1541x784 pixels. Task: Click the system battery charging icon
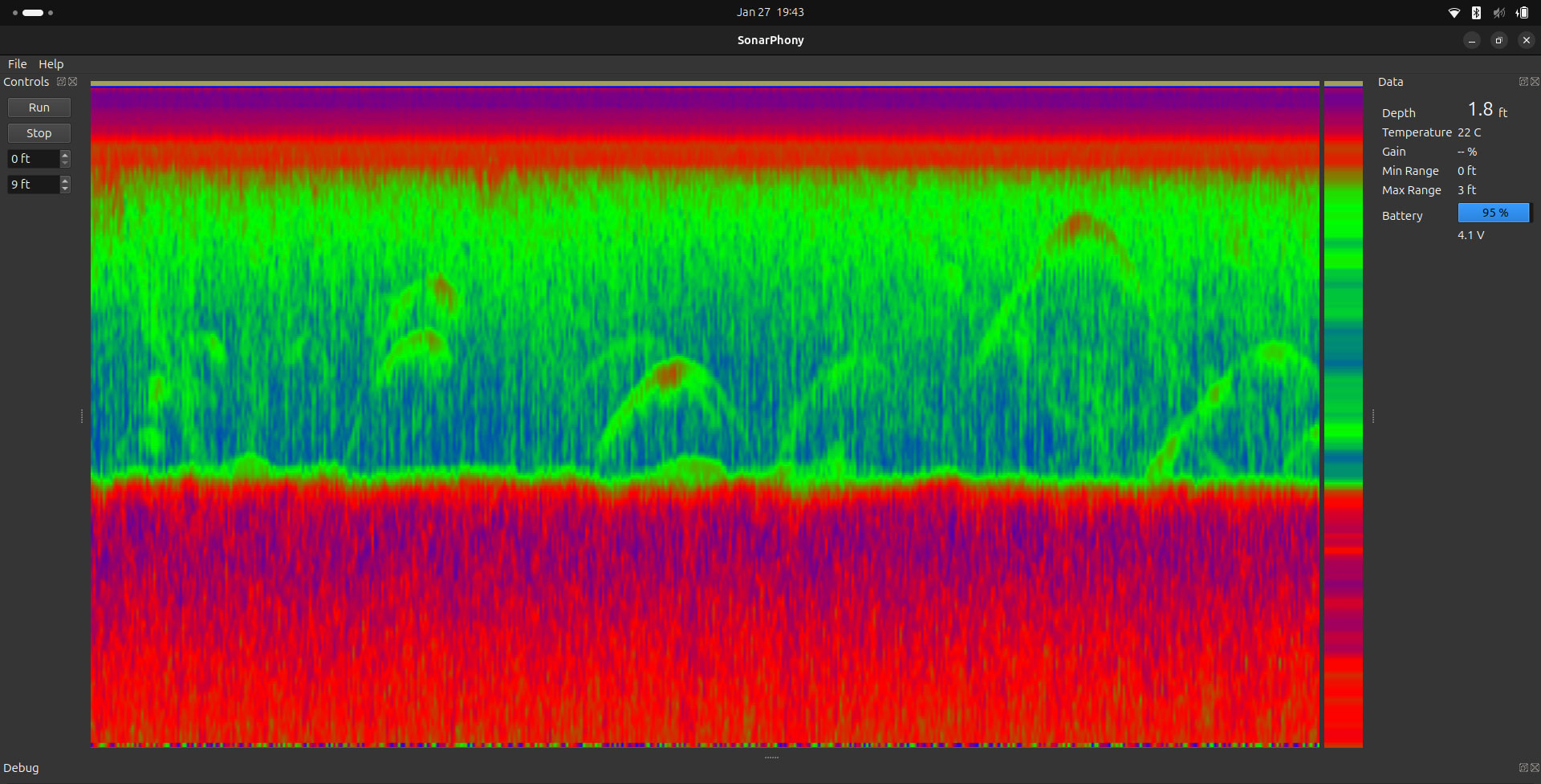[x=1522, y=13]
